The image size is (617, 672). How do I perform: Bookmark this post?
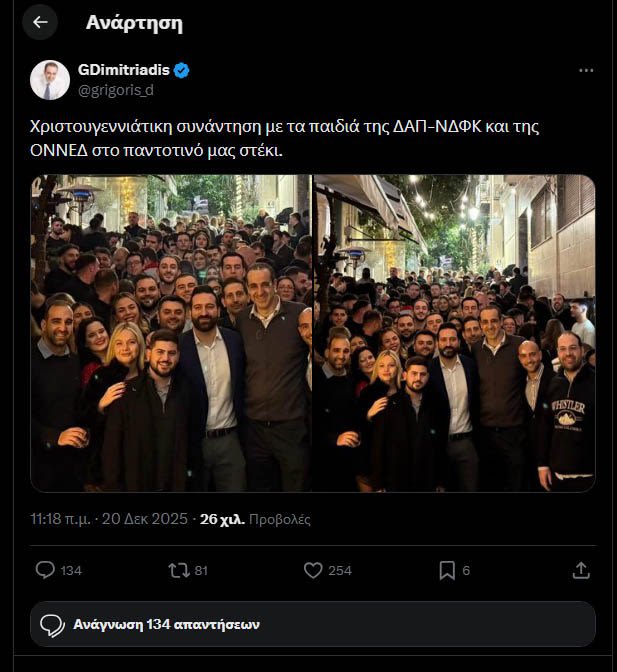tap(447, 570)
